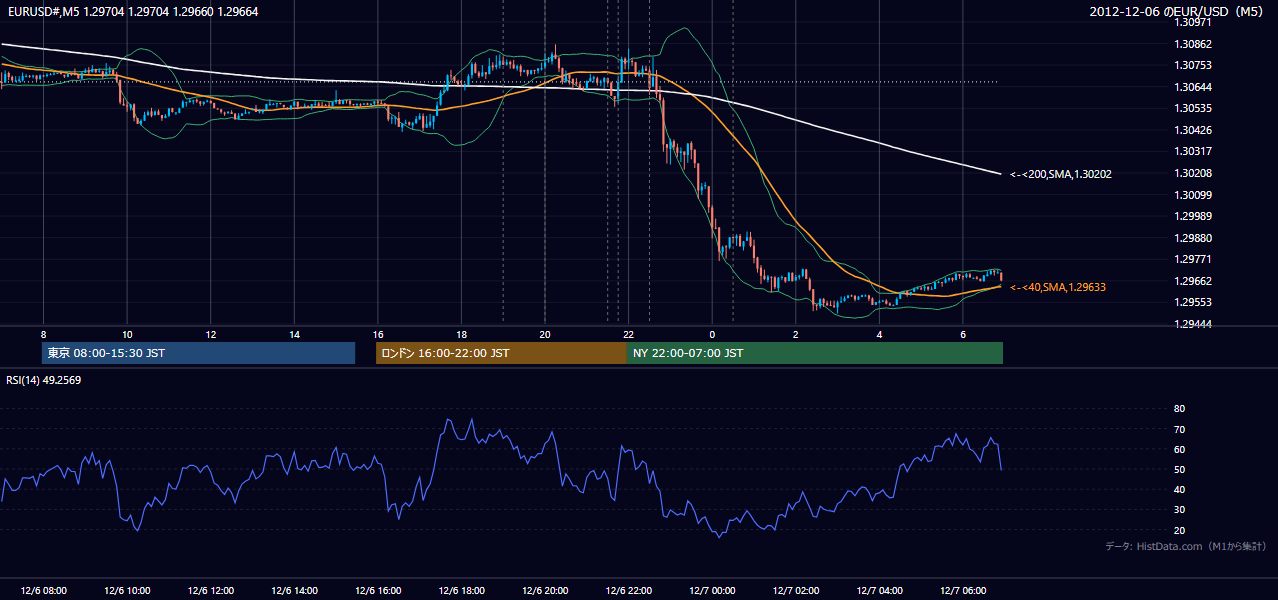Click the 2012-12-06 EUR/USD (M5) title

pyautogui.click(x=1178, y=11)
